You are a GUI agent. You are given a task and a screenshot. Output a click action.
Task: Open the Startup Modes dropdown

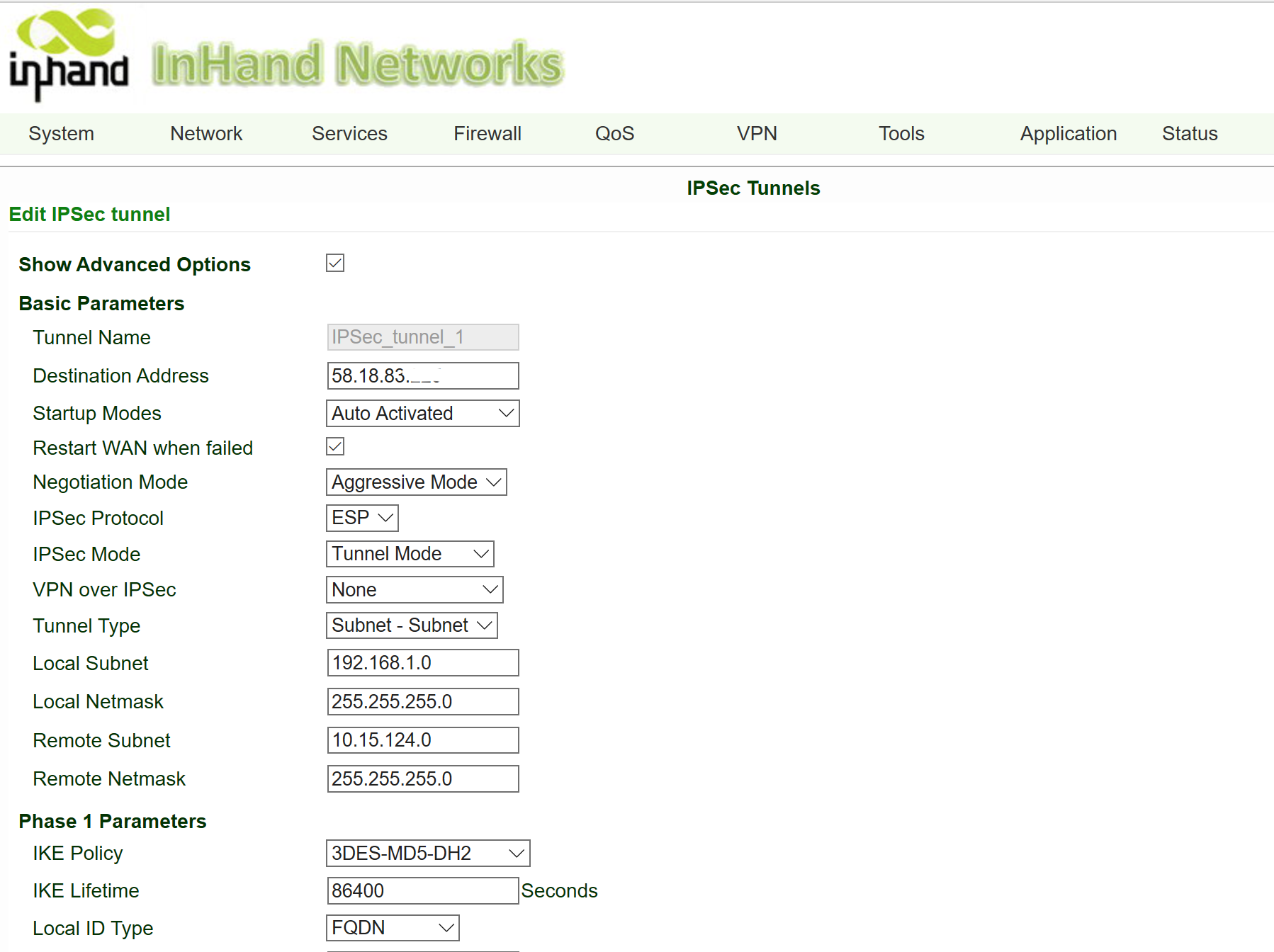[422, 414]
